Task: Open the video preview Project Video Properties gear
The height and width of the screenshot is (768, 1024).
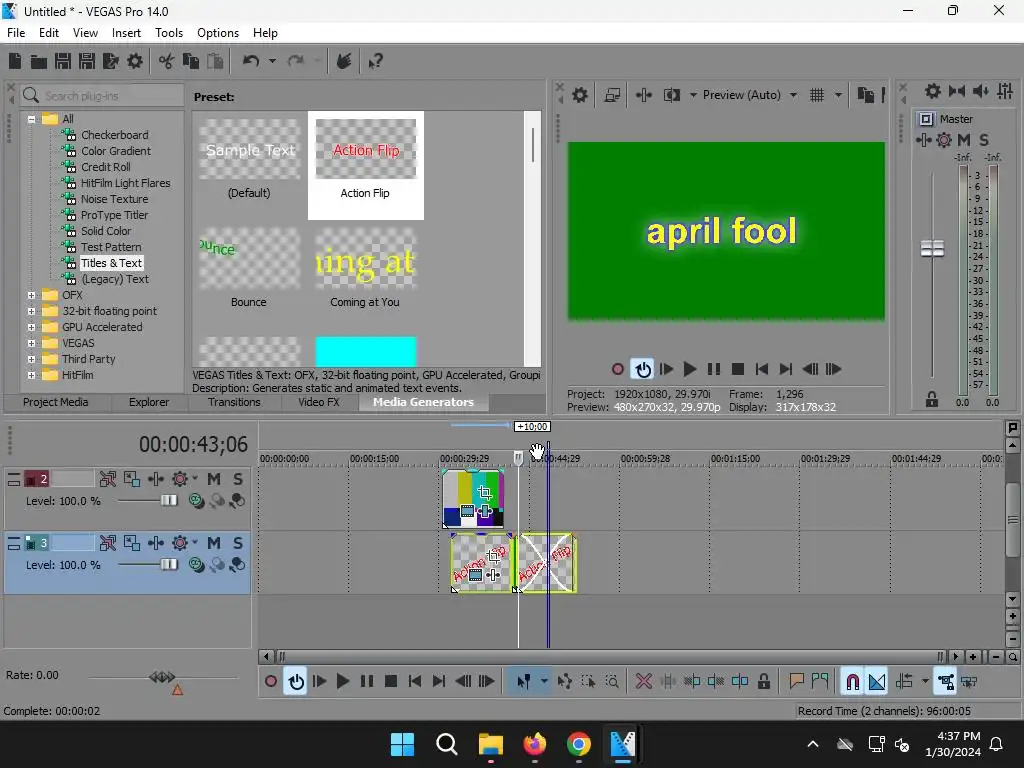Action: pos(580,95)
